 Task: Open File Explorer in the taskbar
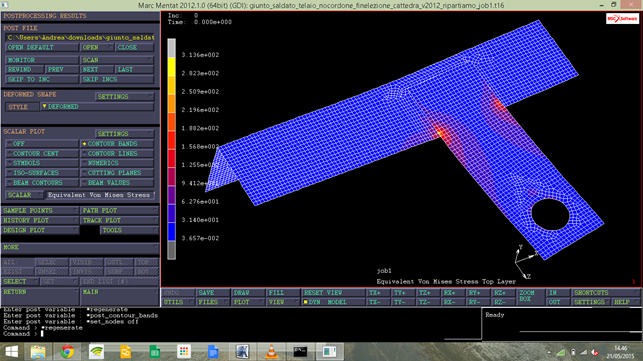38,352
